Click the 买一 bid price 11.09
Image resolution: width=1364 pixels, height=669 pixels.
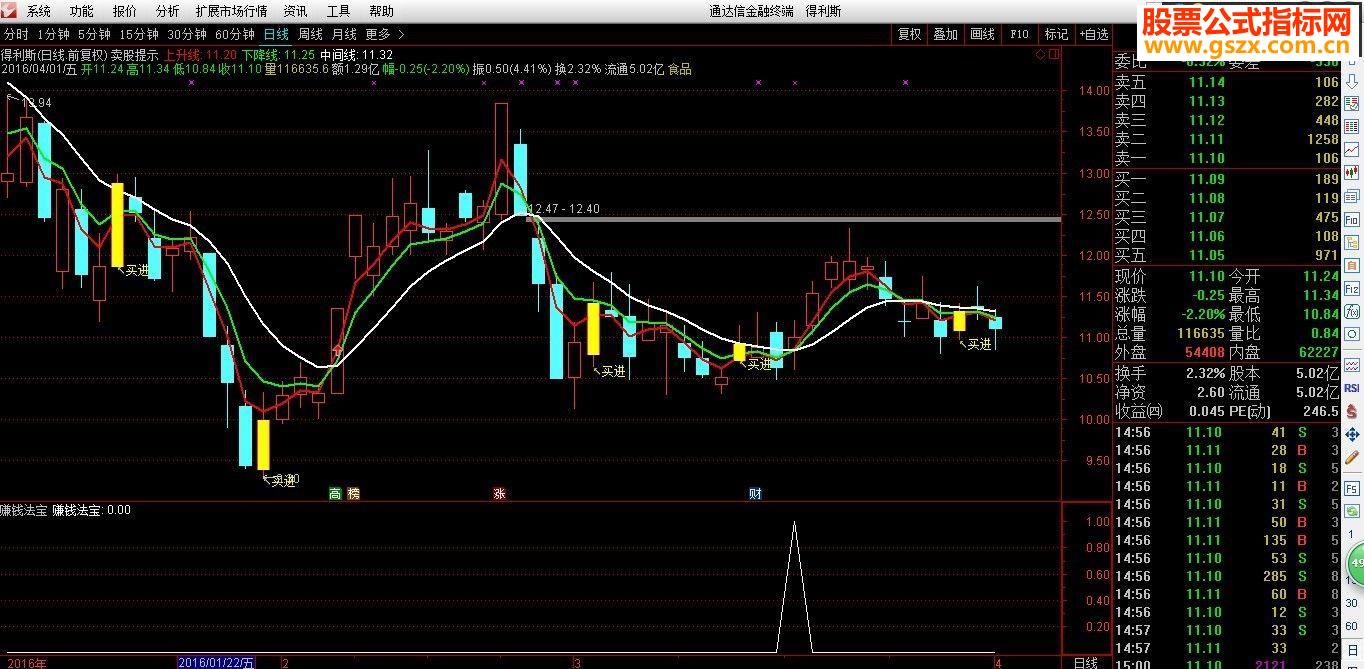[1206, 179]
